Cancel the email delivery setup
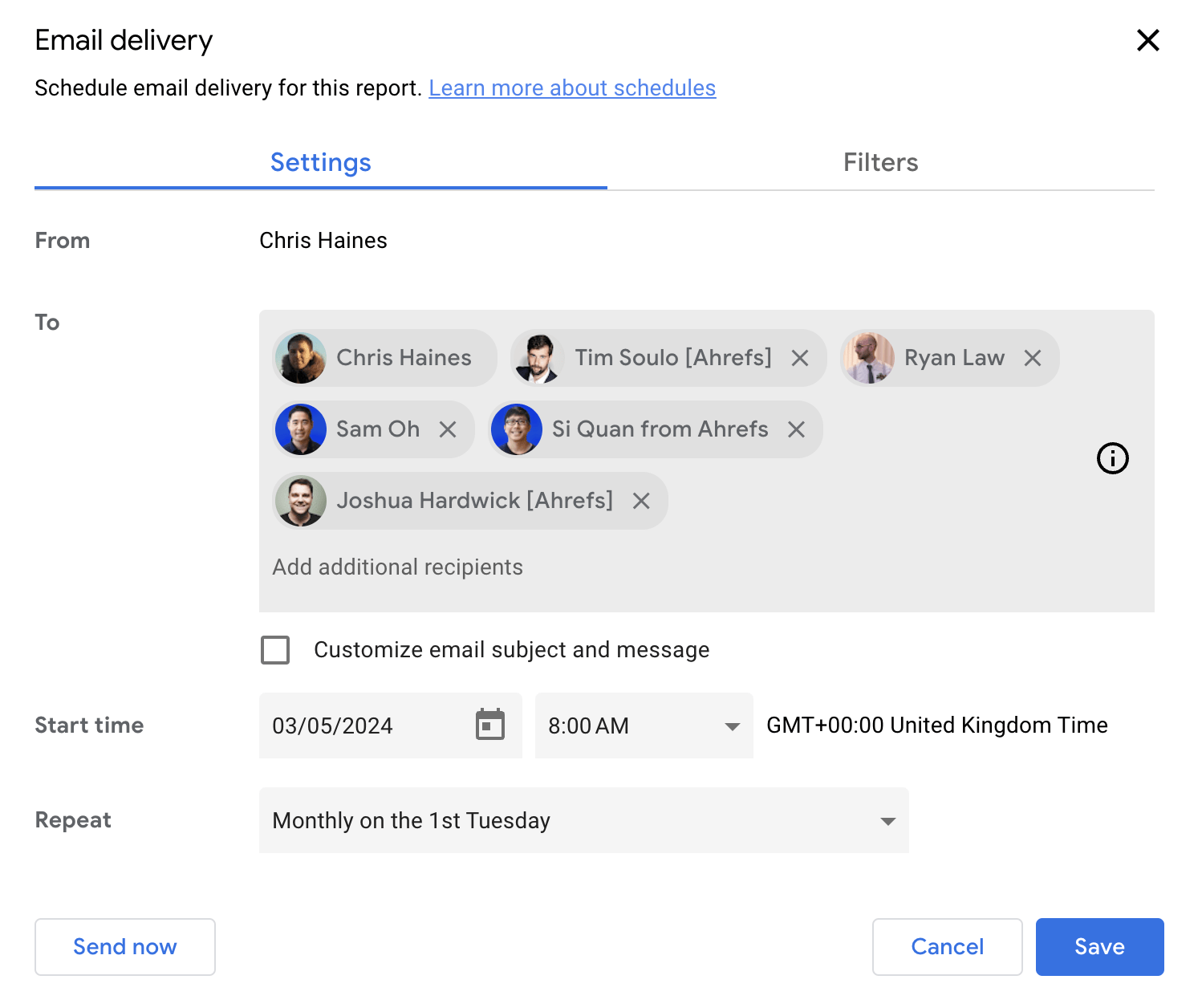 click(x=947, y=946)
